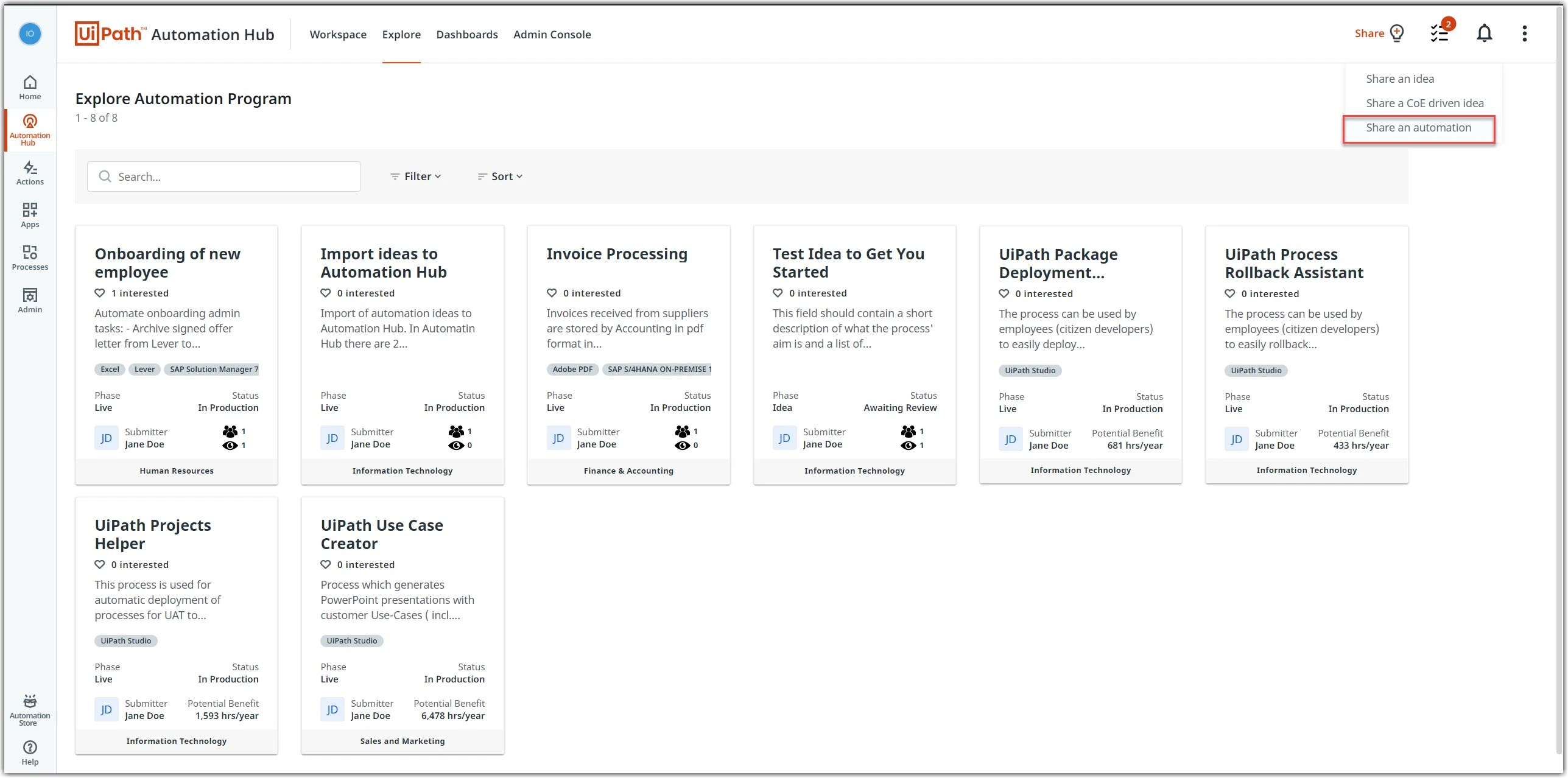Open the Automation Store sidebar icon
1568x778 pixels.
[30, 710]
